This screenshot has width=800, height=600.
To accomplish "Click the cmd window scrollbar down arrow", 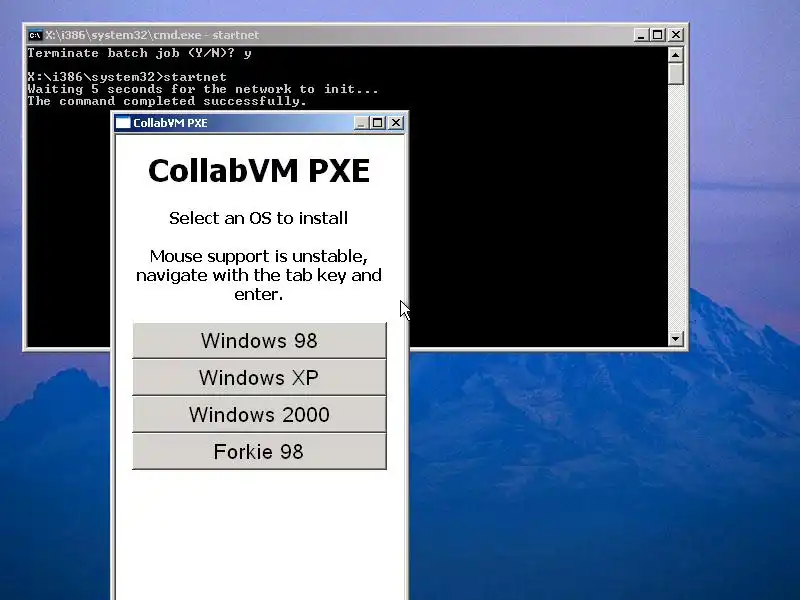I will (676, 338).
